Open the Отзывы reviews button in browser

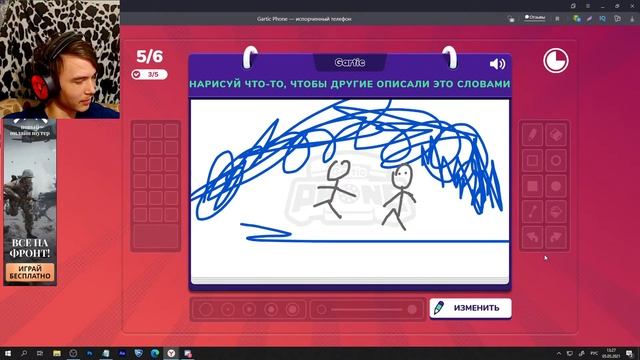(x=534, y=18)
